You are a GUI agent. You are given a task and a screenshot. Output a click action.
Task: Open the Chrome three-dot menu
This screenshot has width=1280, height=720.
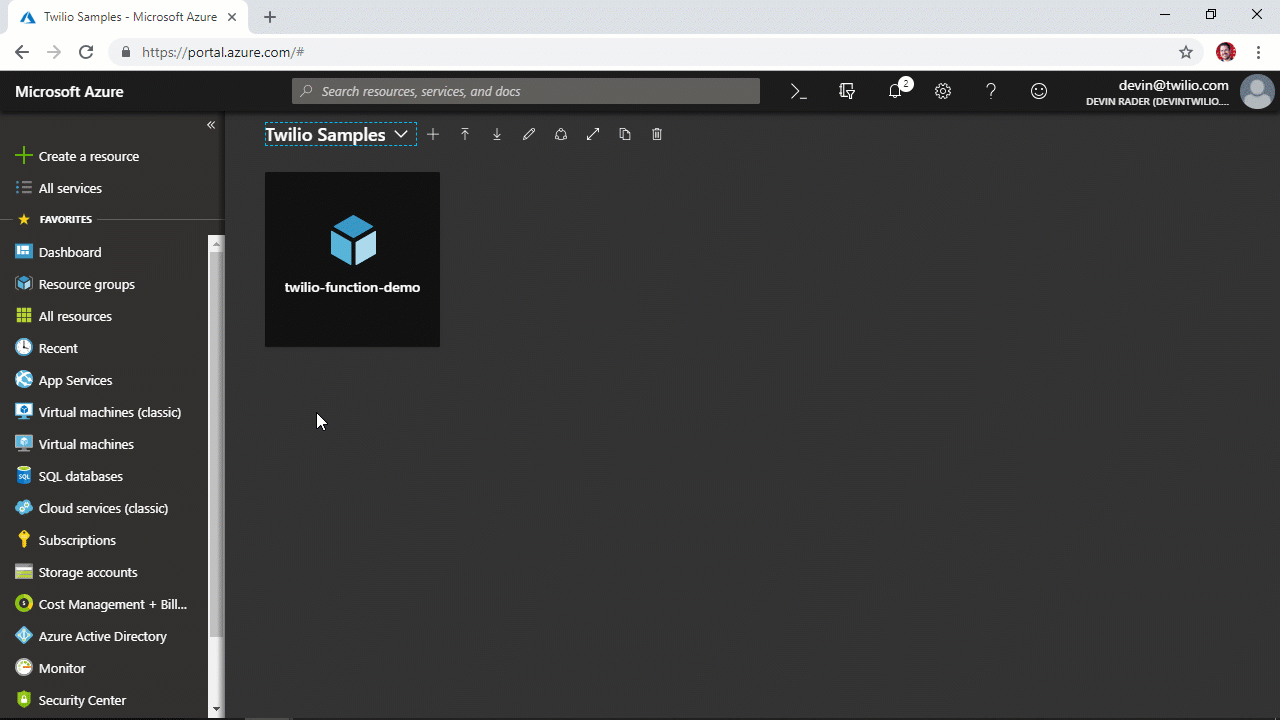(x=1259, y=52)
